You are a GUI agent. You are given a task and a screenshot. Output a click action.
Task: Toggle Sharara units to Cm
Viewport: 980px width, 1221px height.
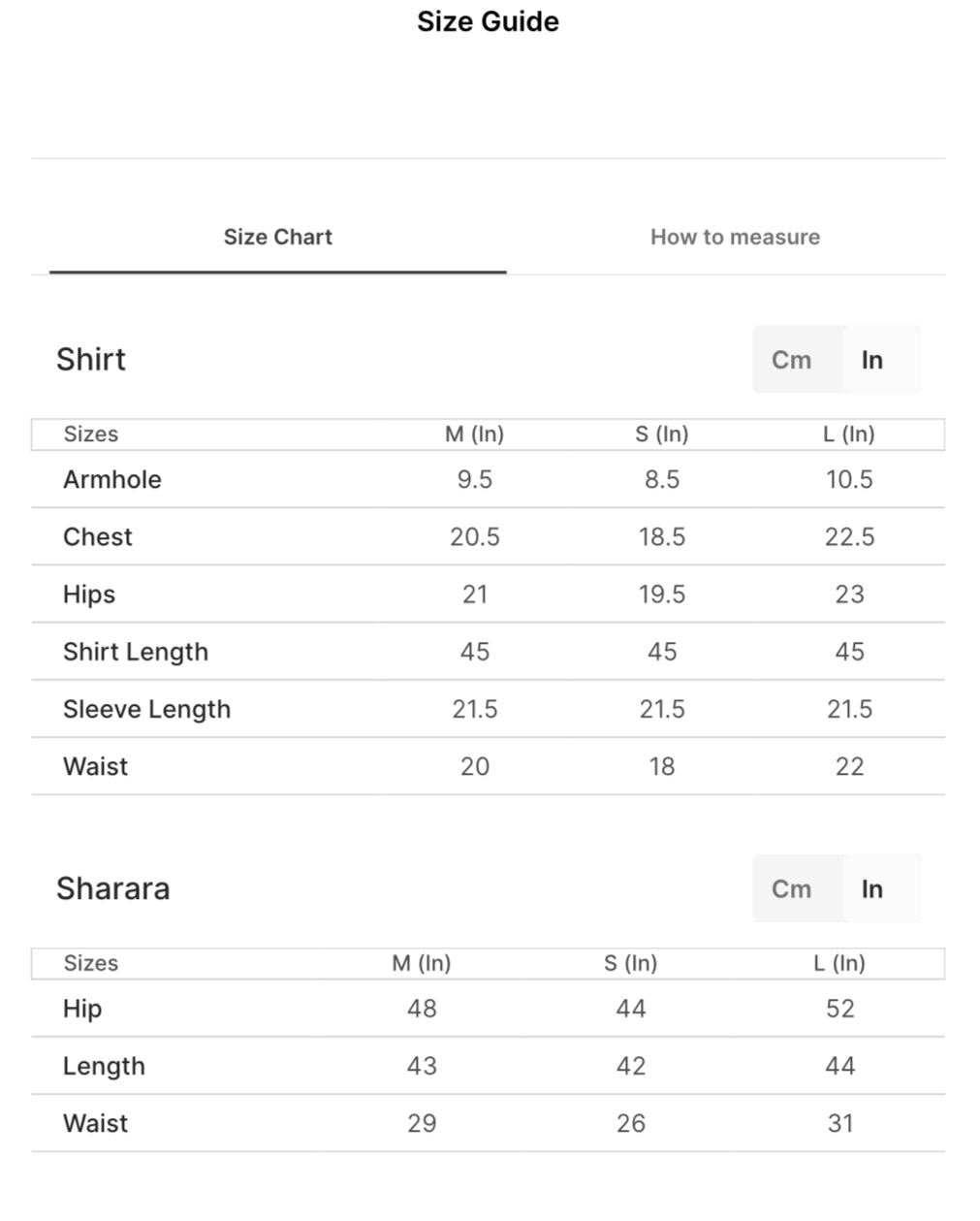click(792, 889)
